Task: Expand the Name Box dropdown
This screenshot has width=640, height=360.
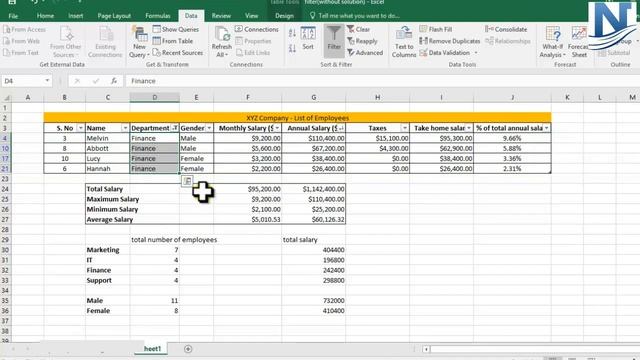Action: coord(47,81)
